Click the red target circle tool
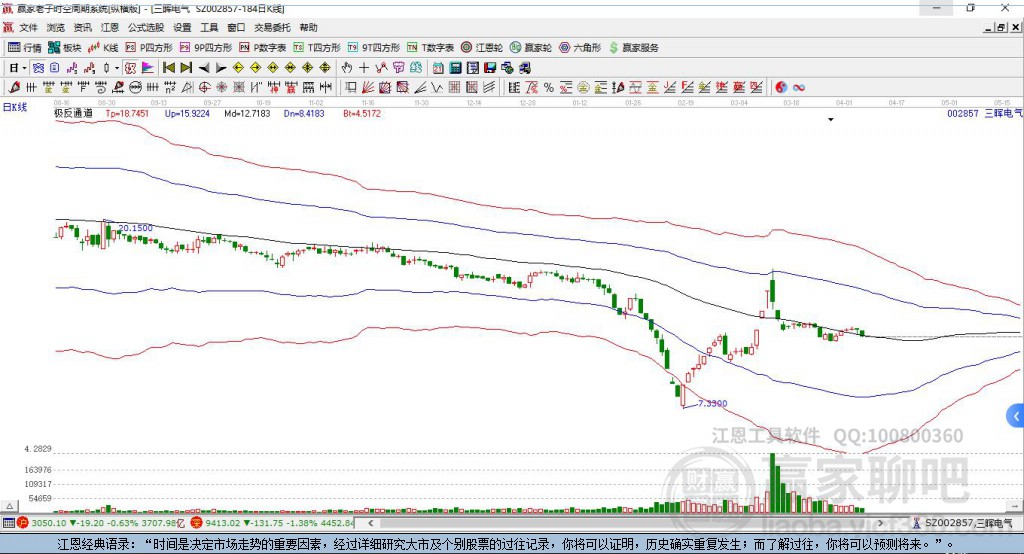Screen dimensions: 1024x554 tap(204, 87)
